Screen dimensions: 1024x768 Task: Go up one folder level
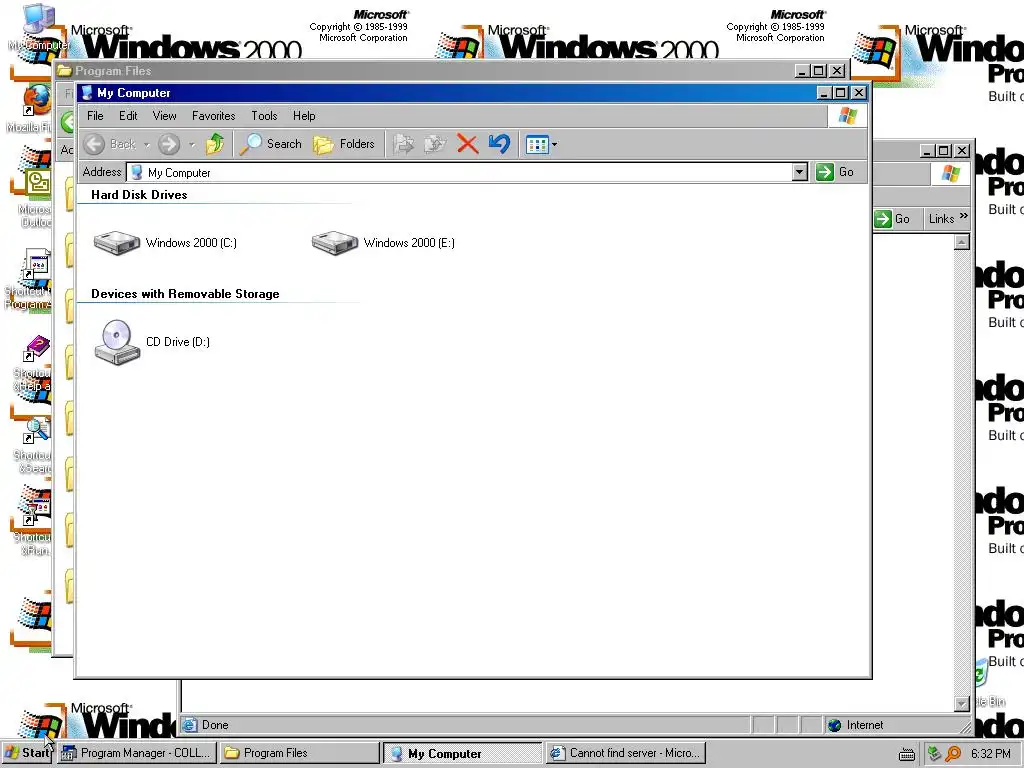tap(215, 144)
